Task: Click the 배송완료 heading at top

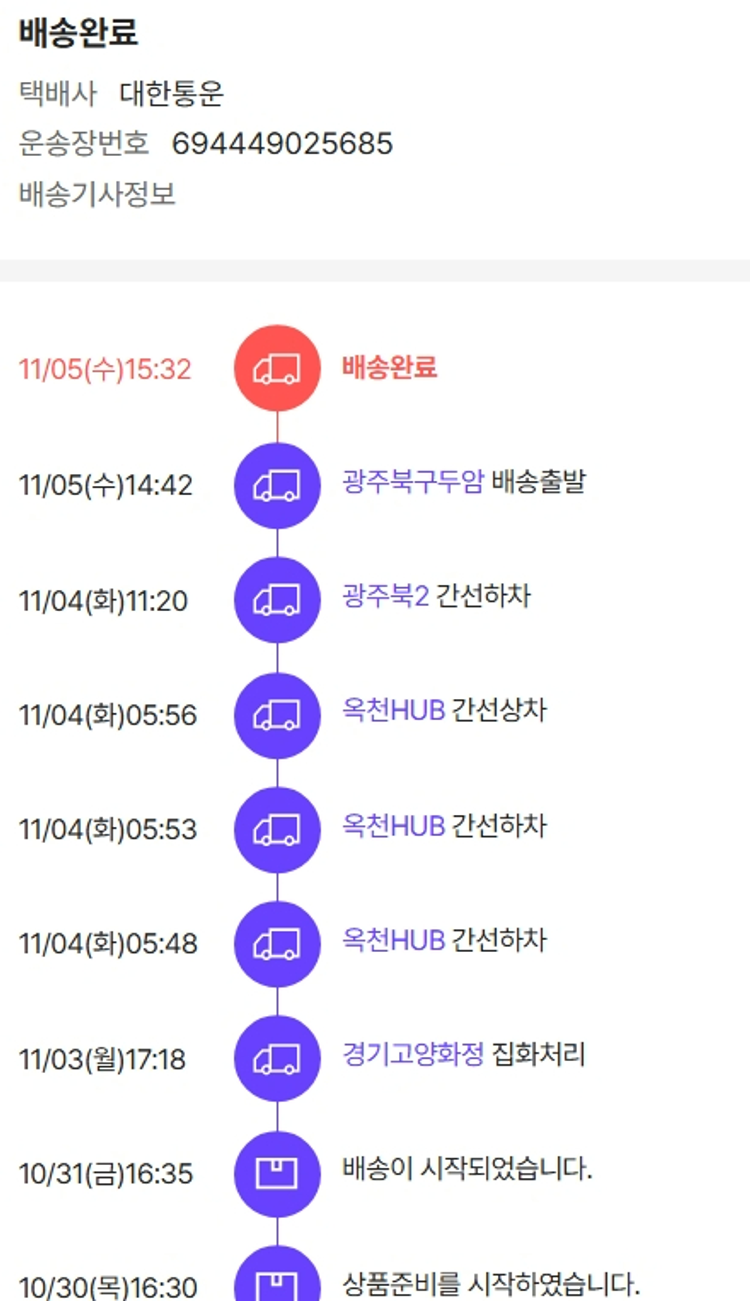Action: pyautogui.click(x=78, y=33)
